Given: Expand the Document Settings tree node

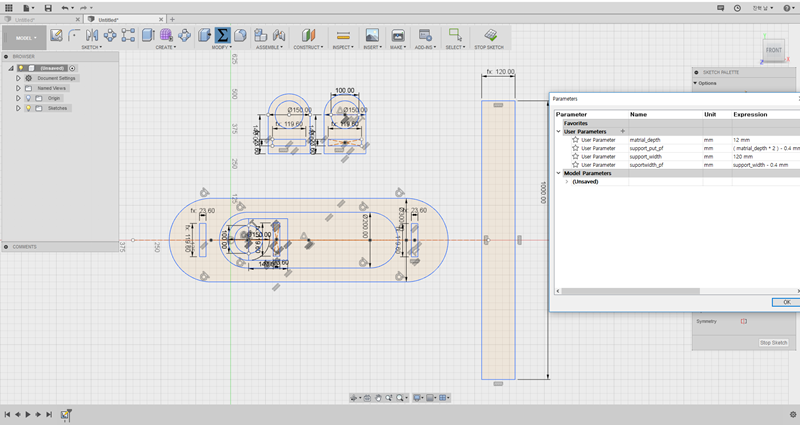Looking at the screenshot, I should 18,78.
